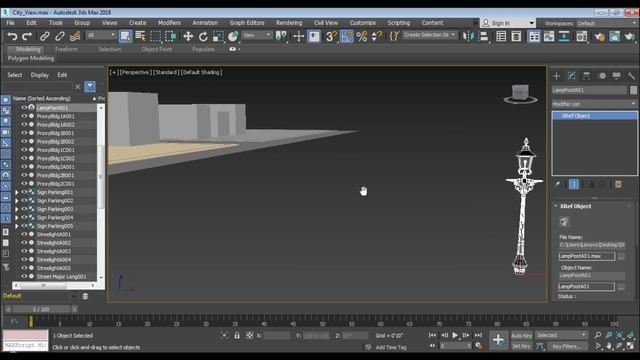640x360 pixels.
Task: Hide ProxyBldg2A001 via eye icon
Action: tap(24, 167)
